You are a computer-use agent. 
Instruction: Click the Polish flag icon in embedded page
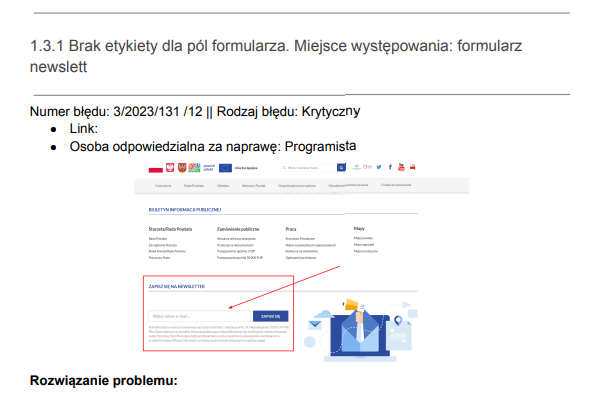tap(155, 168)
